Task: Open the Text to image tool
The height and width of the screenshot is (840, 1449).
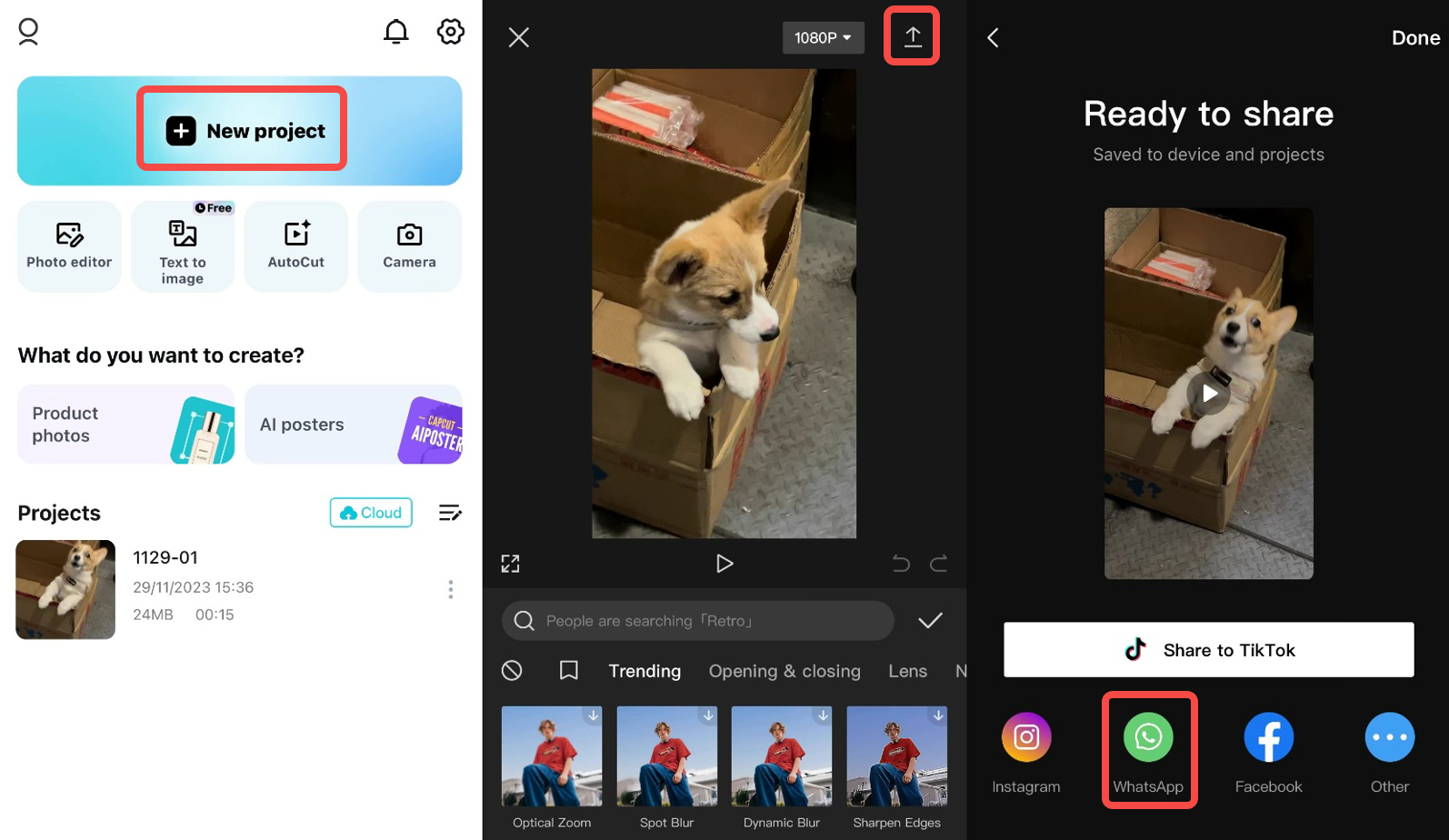Action: [183, 246]
